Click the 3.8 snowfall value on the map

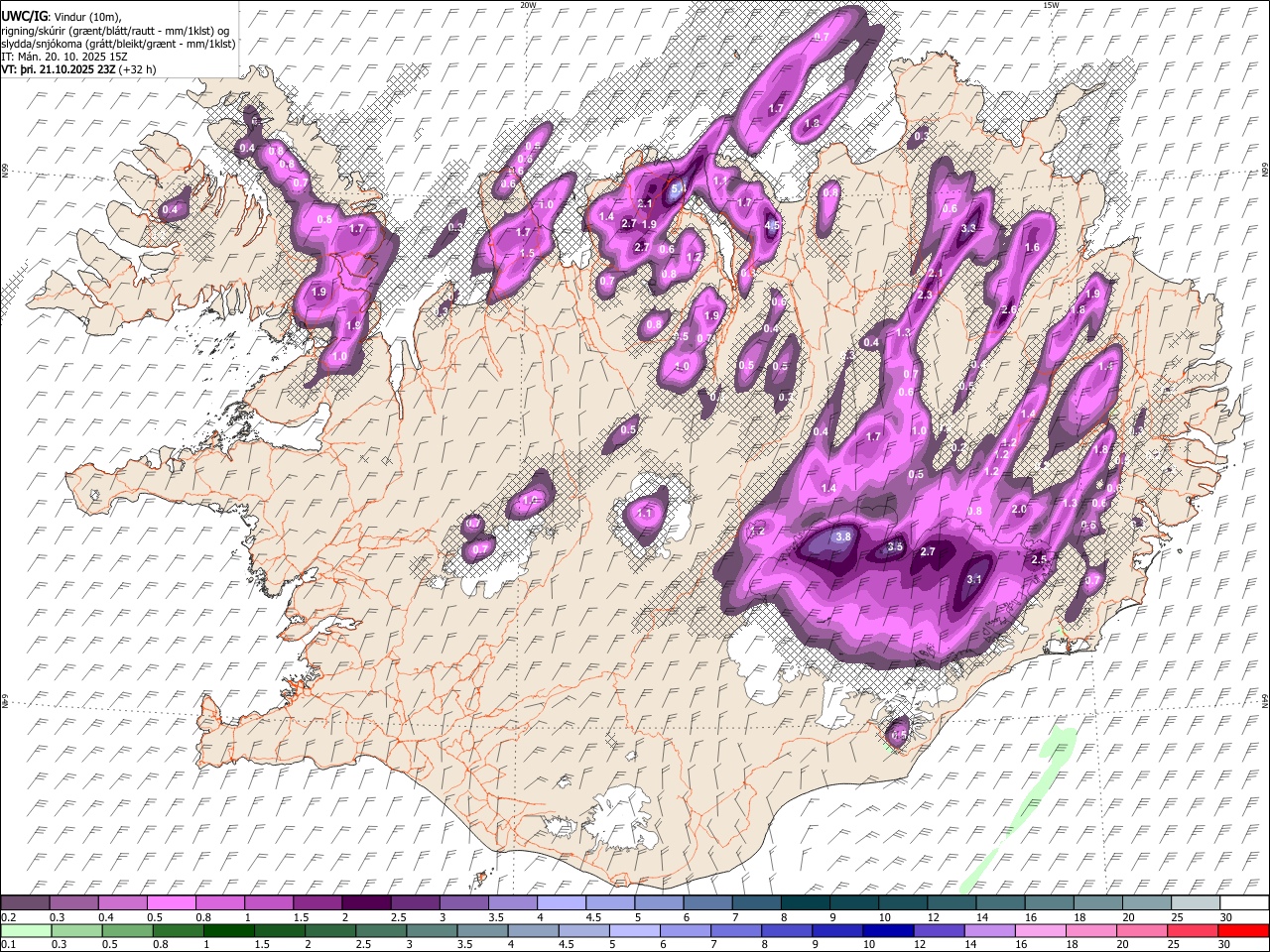(x=843, y=536)
